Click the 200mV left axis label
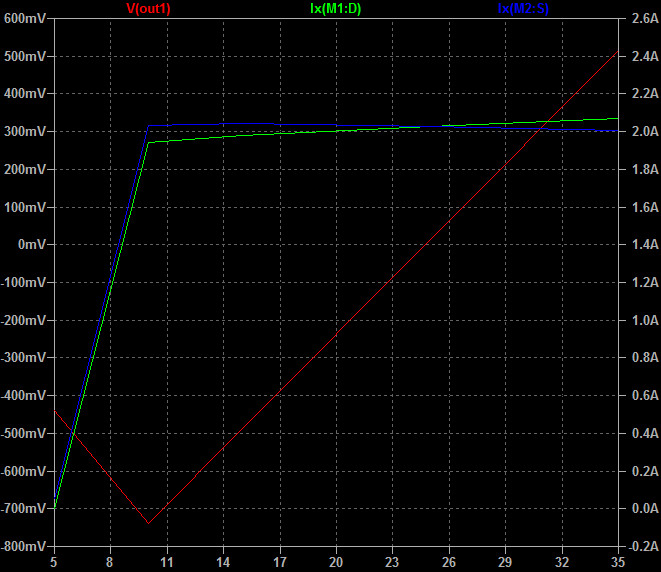Viewport: 661px width, 572px height. 24,169
